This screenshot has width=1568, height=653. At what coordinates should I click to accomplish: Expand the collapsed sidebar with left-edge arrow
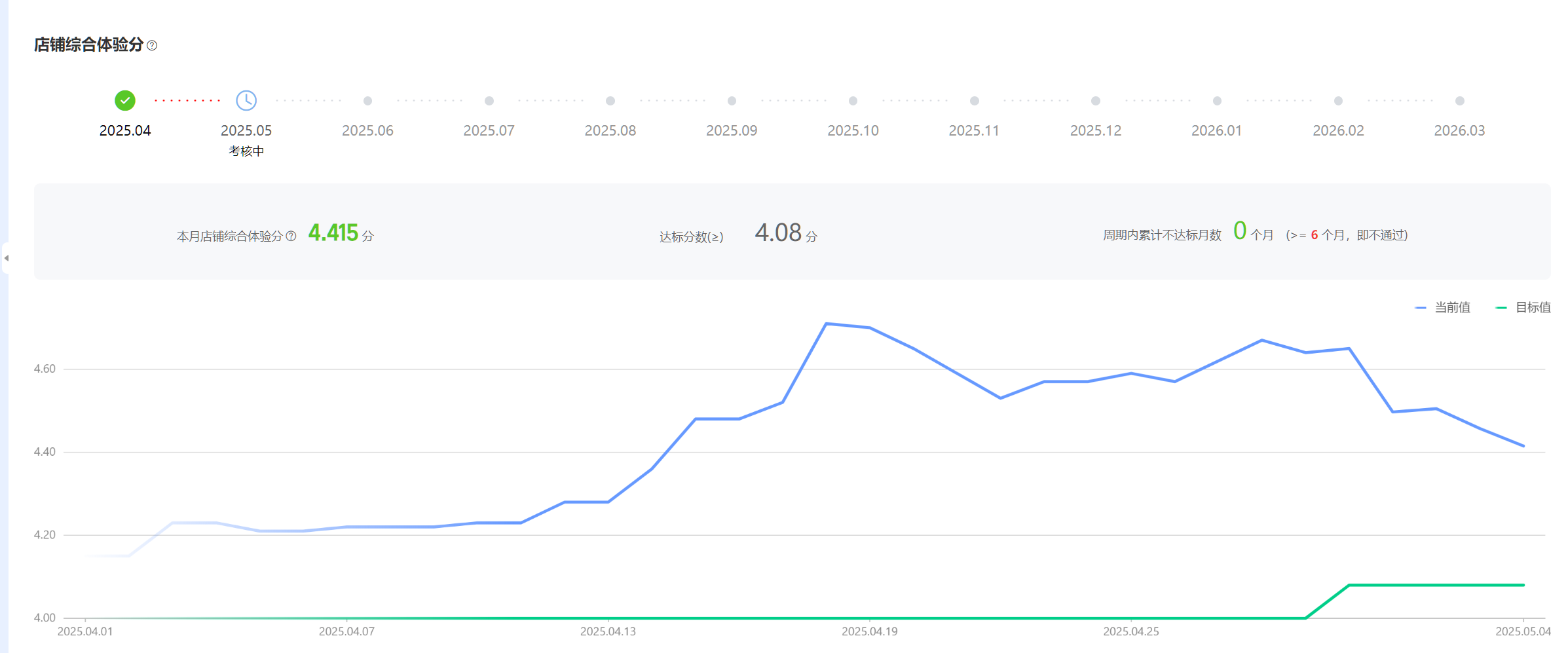(x=6, y=258)
